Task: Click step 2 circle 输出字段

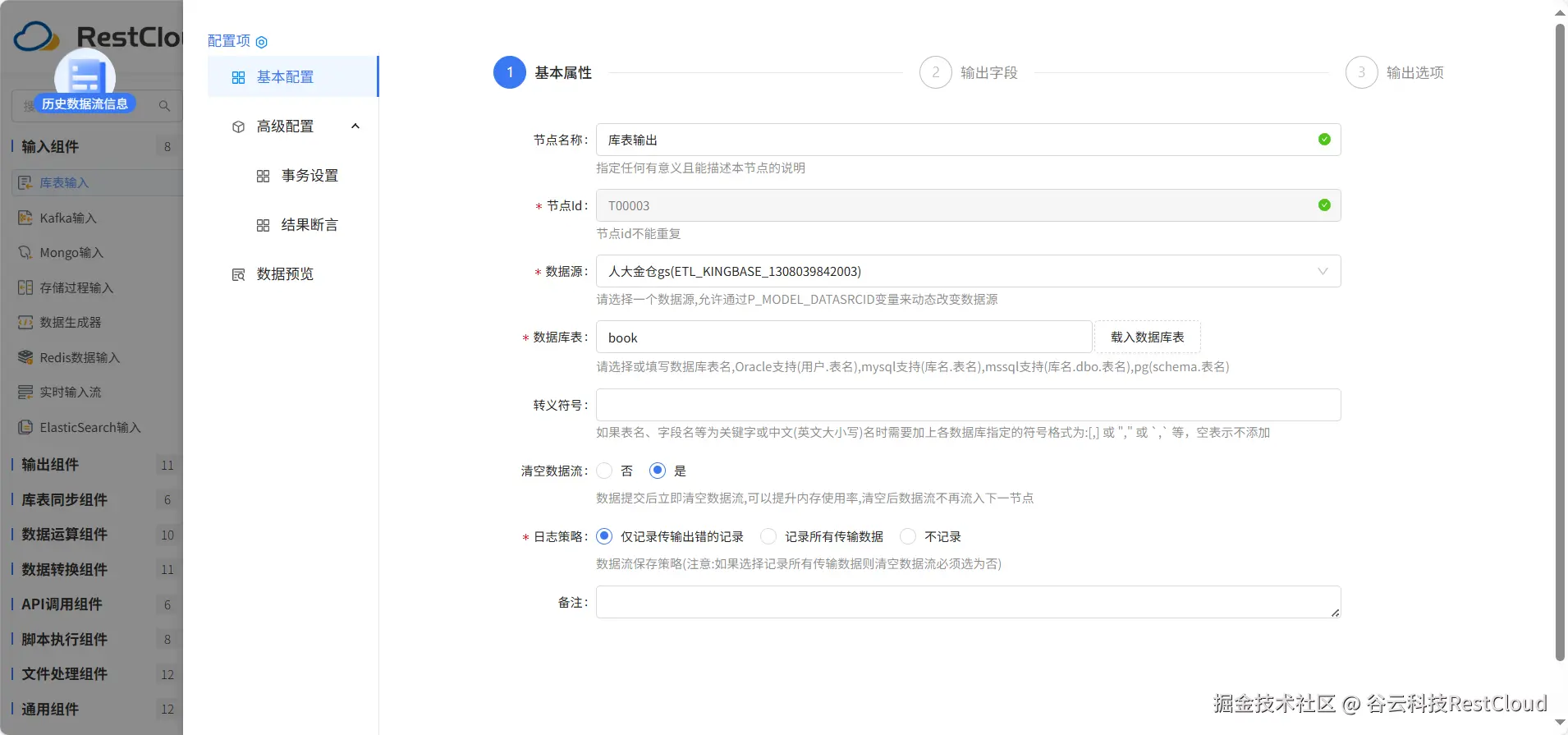Action: (x=936, y=72)
